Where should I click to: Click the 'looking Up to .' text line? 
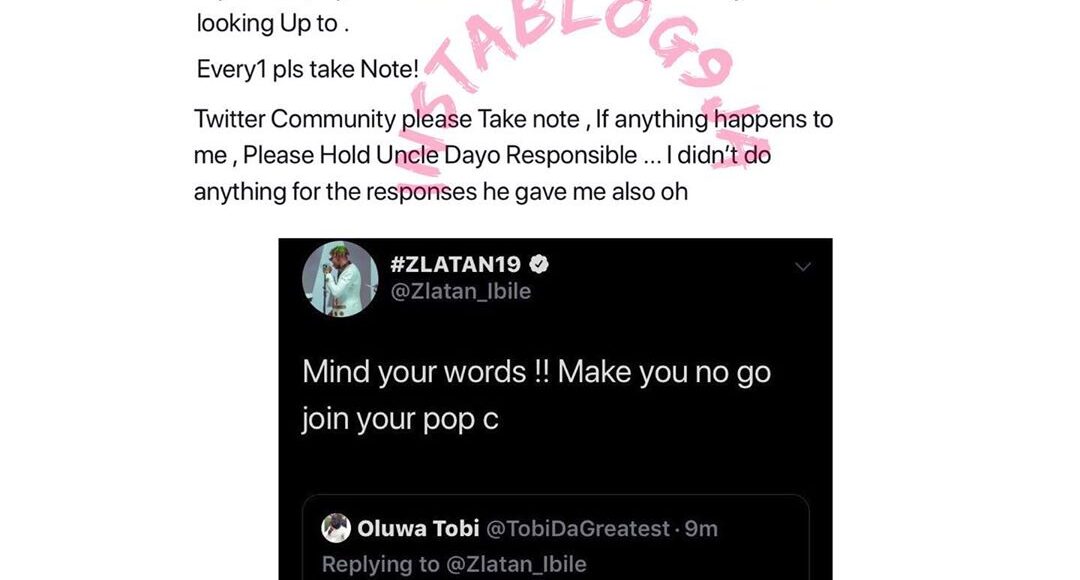[x=273, y=24]
